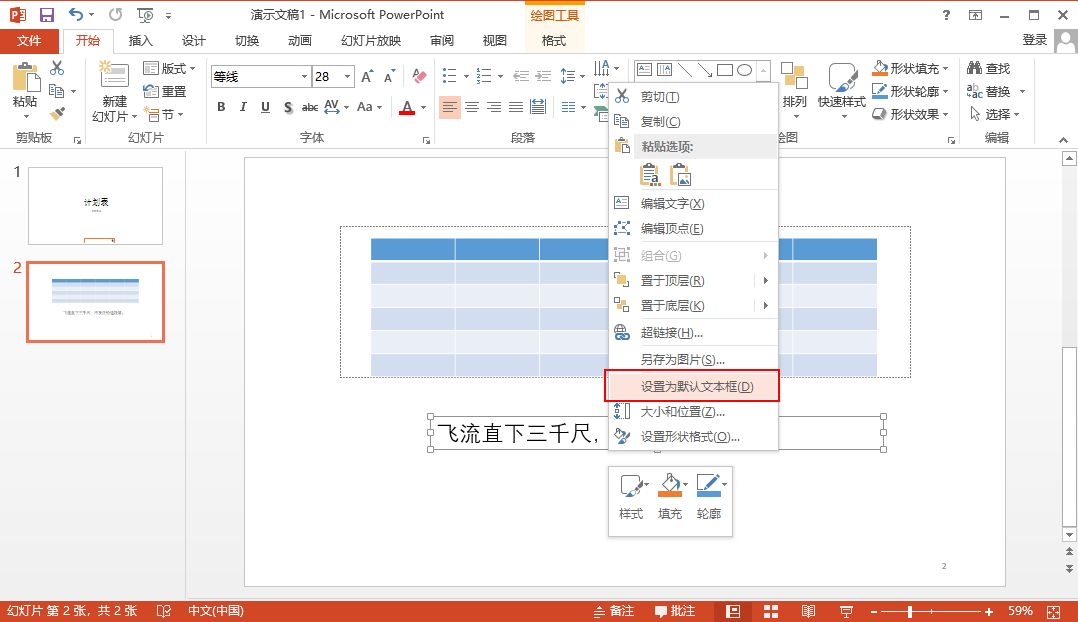Image resolution: width=1078 pixels, height=622 pixels.
Task: Select slide 1 thumbnail
Action: (x=95, y=205)
